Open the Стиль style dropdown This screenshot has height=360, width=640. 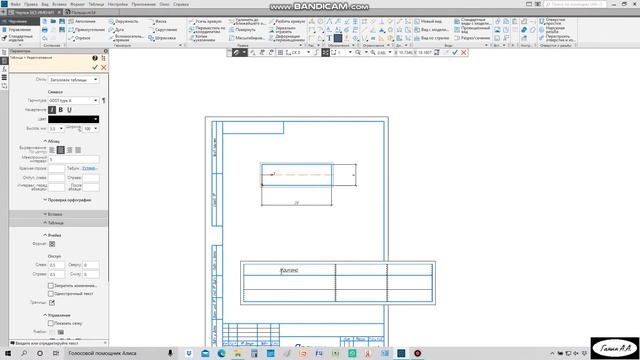[x=73, y=80]
